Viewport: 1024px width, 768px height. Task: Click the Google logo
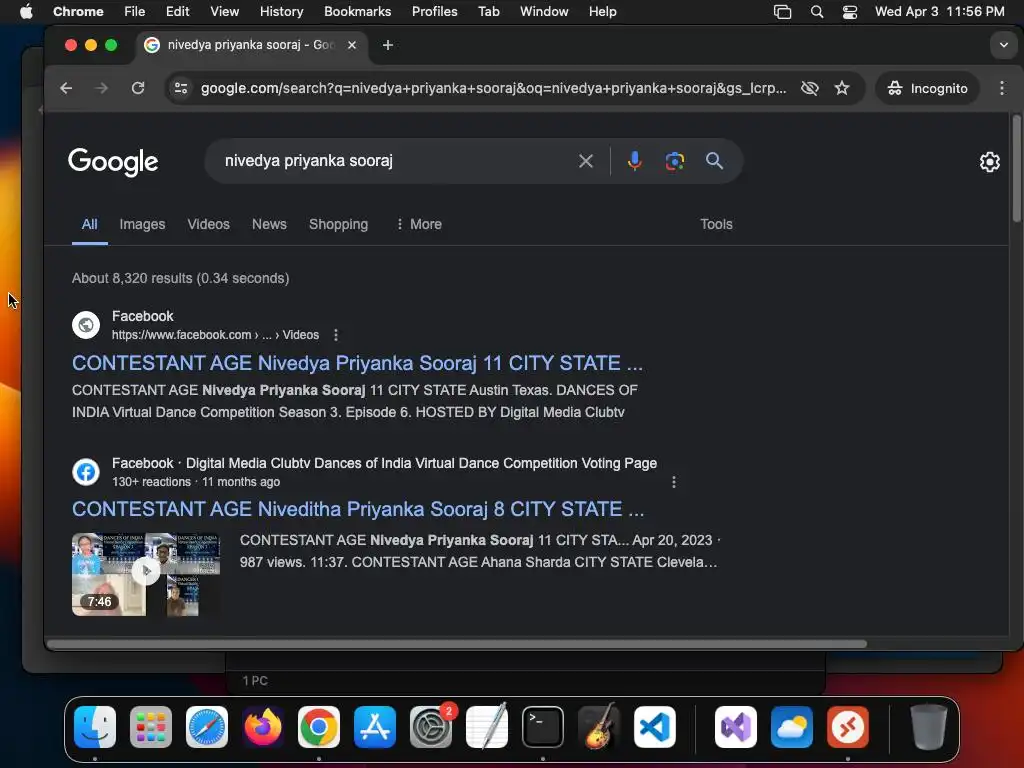pyautogui.click(x=113, y=162)
